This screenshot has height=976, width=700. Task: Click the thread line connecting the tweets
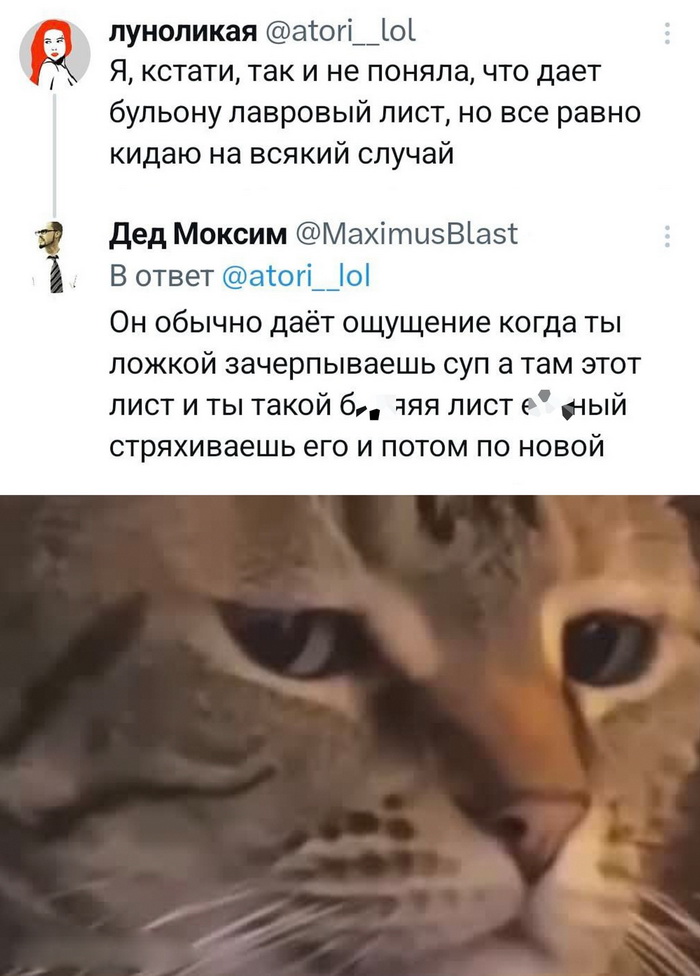pos(54,154)
